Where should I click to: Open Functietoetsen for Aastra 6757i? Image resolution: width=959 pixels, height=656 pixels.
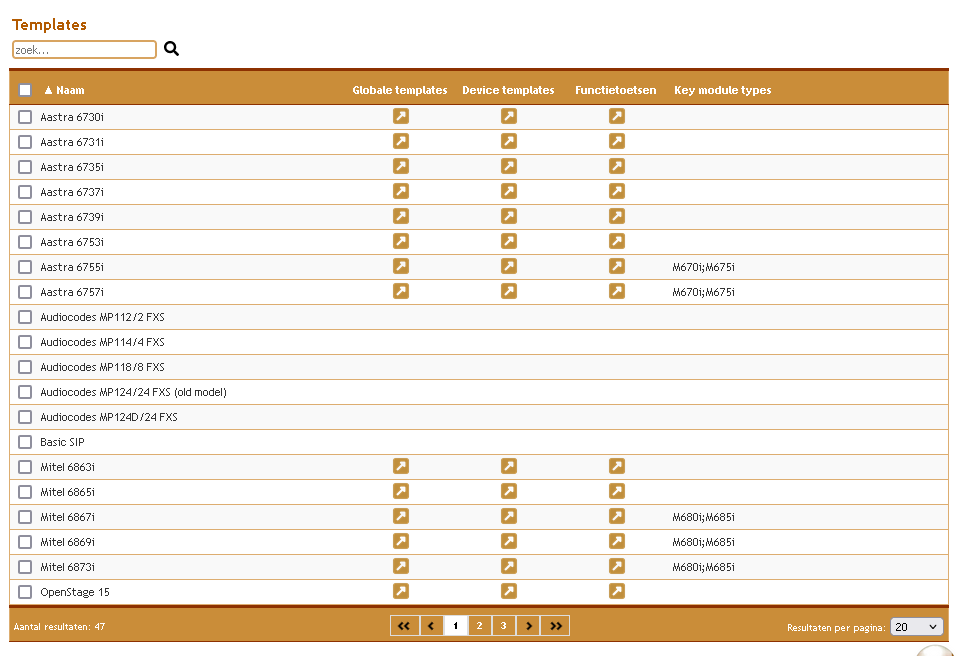point(616,292)
